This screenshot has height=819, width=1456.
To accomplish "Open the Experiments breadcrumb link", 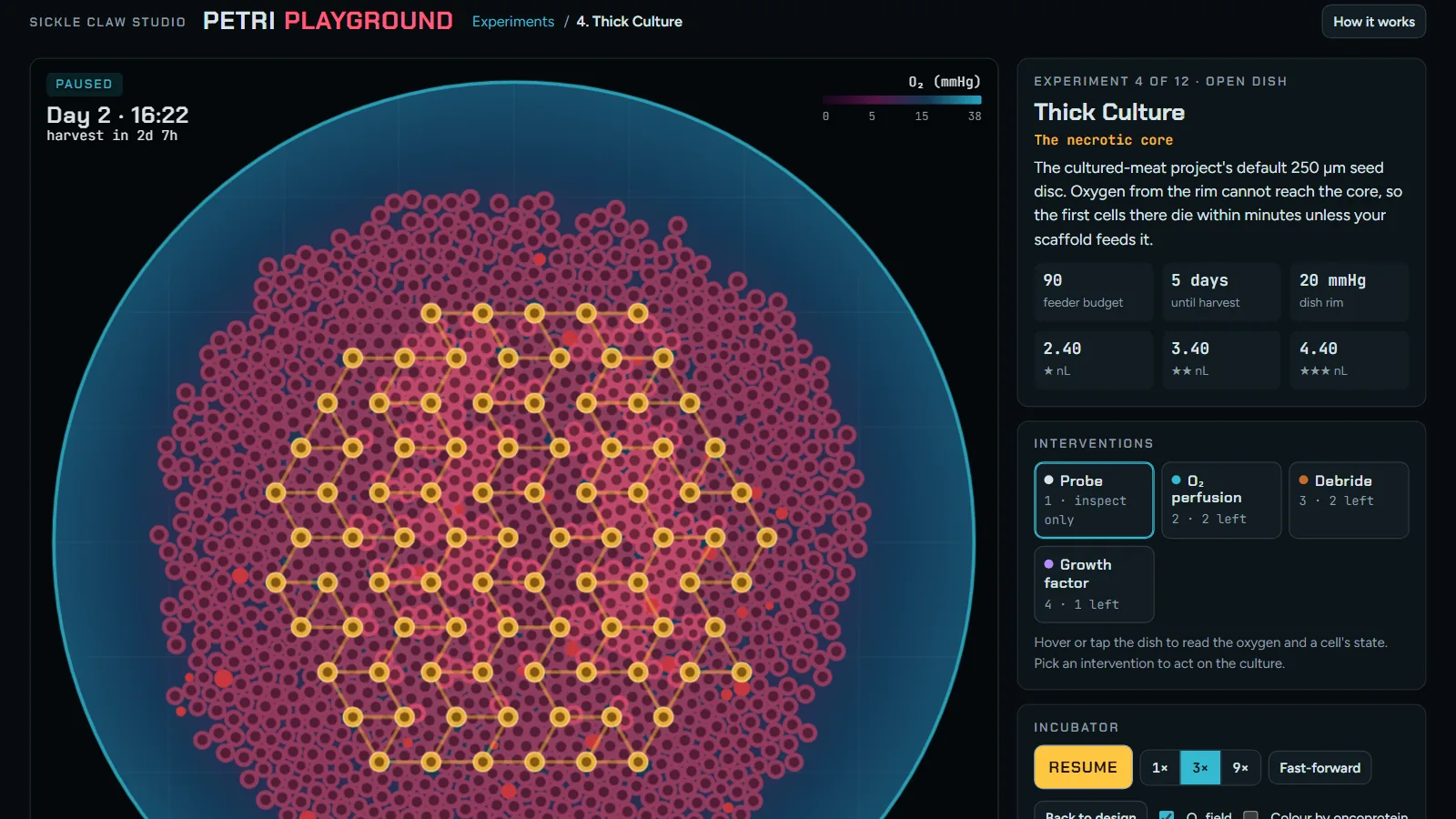I will click(x=513, y=22).
